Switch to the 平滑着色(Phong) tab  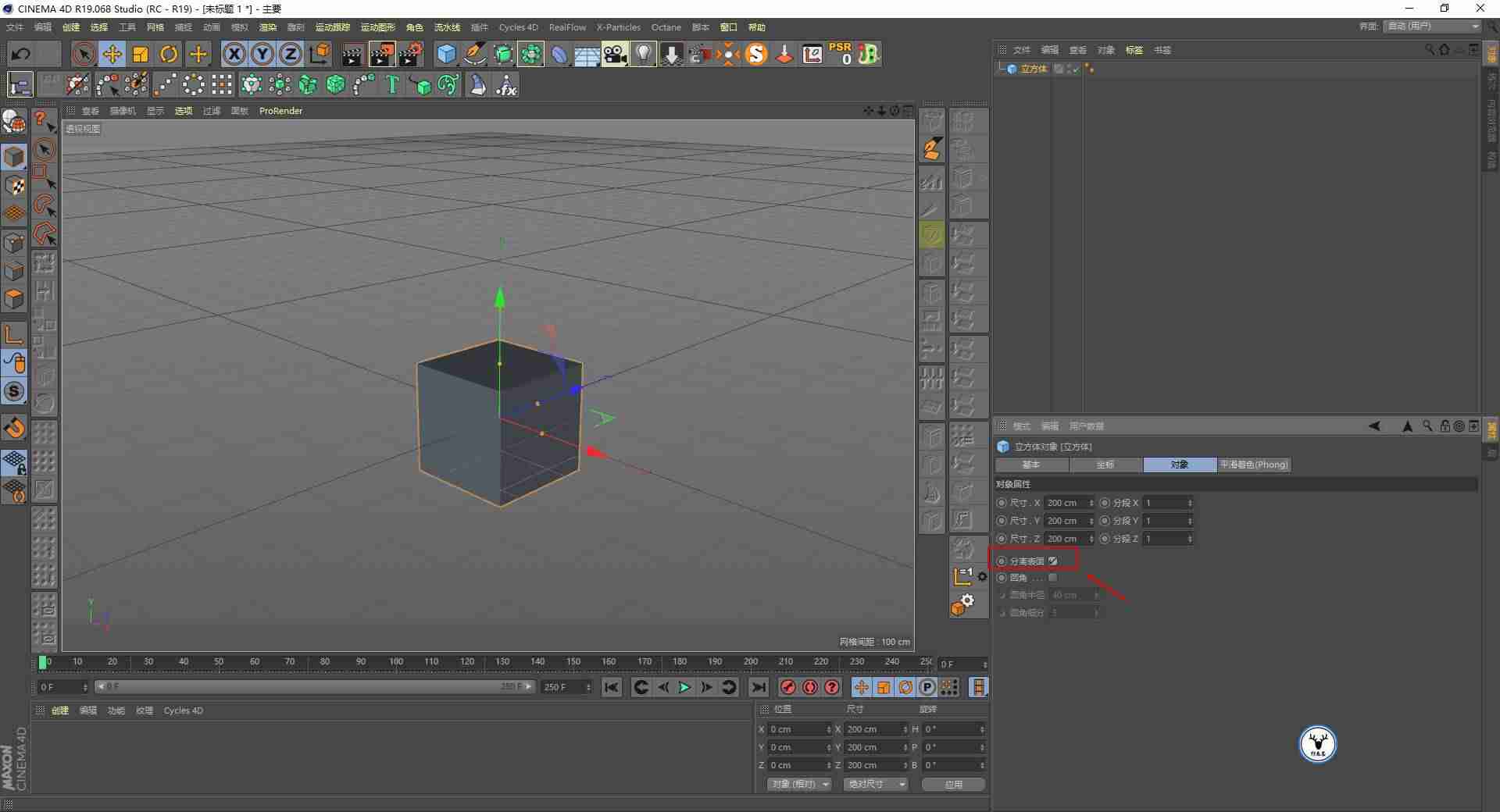(1254, 465)
